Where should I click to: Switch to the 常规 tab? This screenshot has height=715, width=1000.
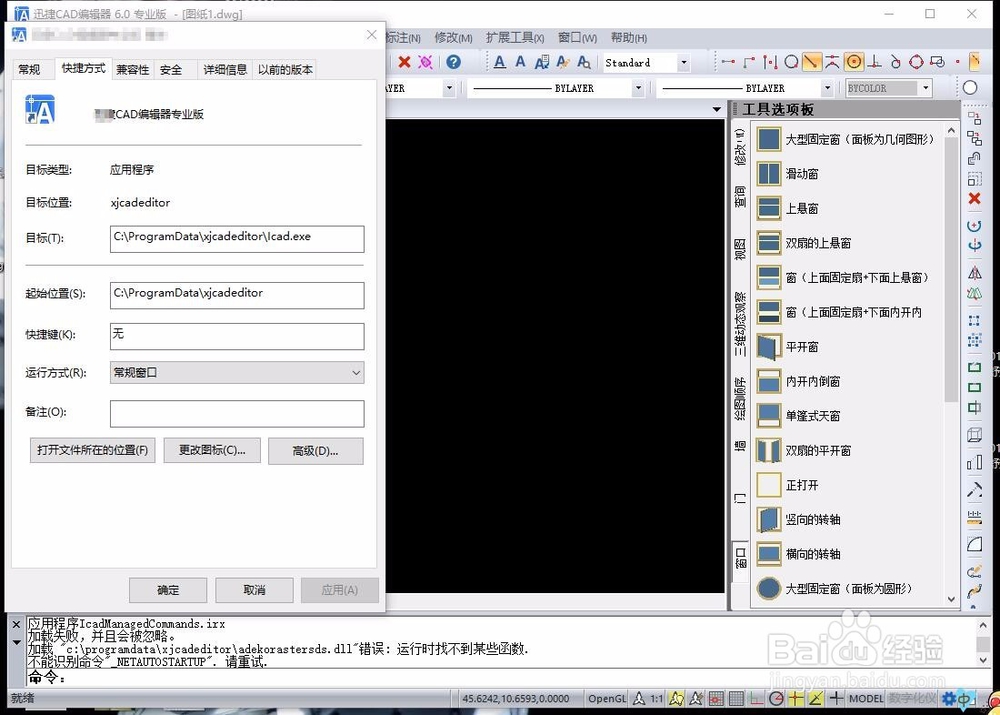click(x=29, y=70)
